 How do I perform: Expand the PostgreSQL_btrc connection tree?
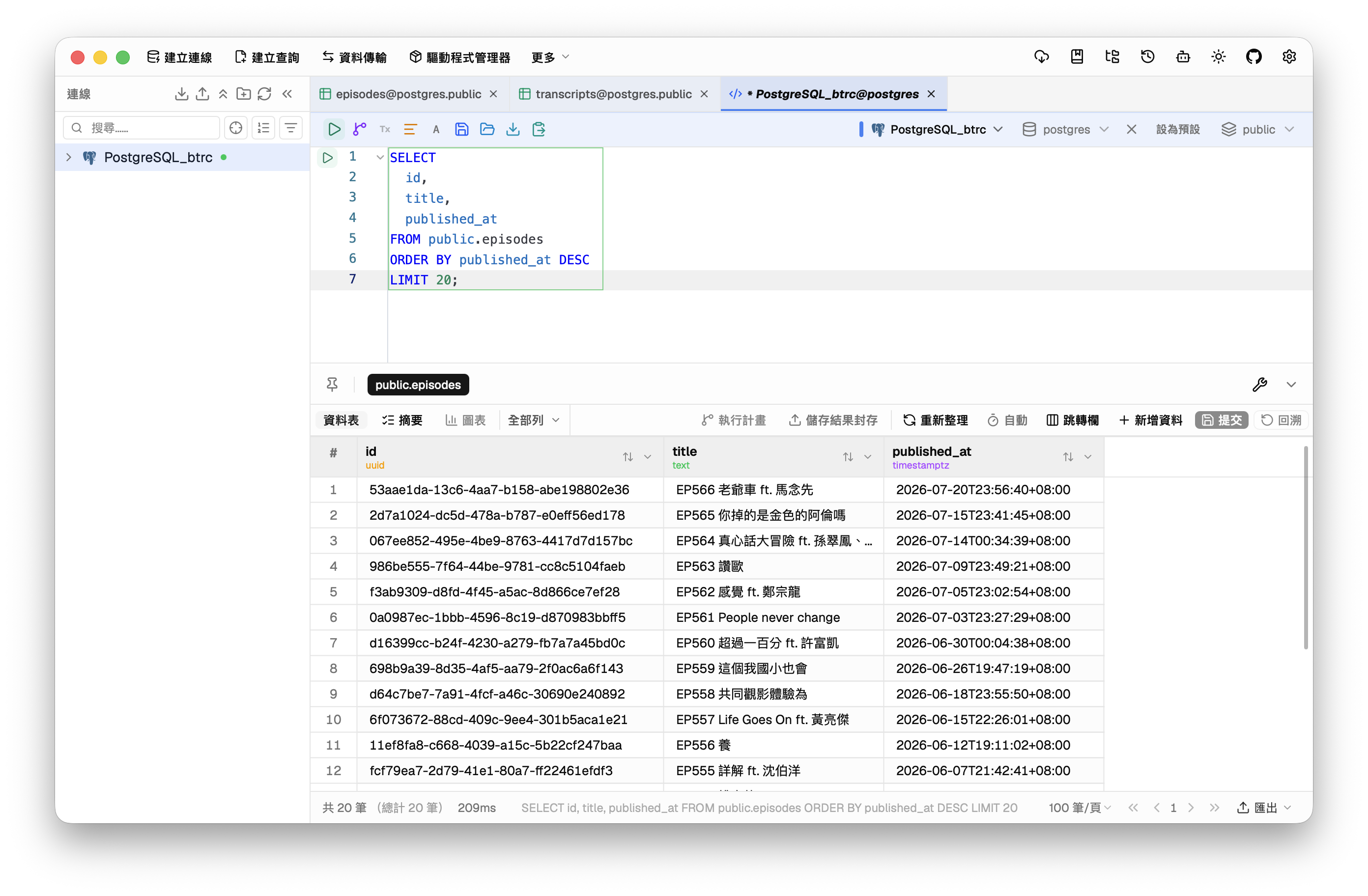click(x=69, y=158)
